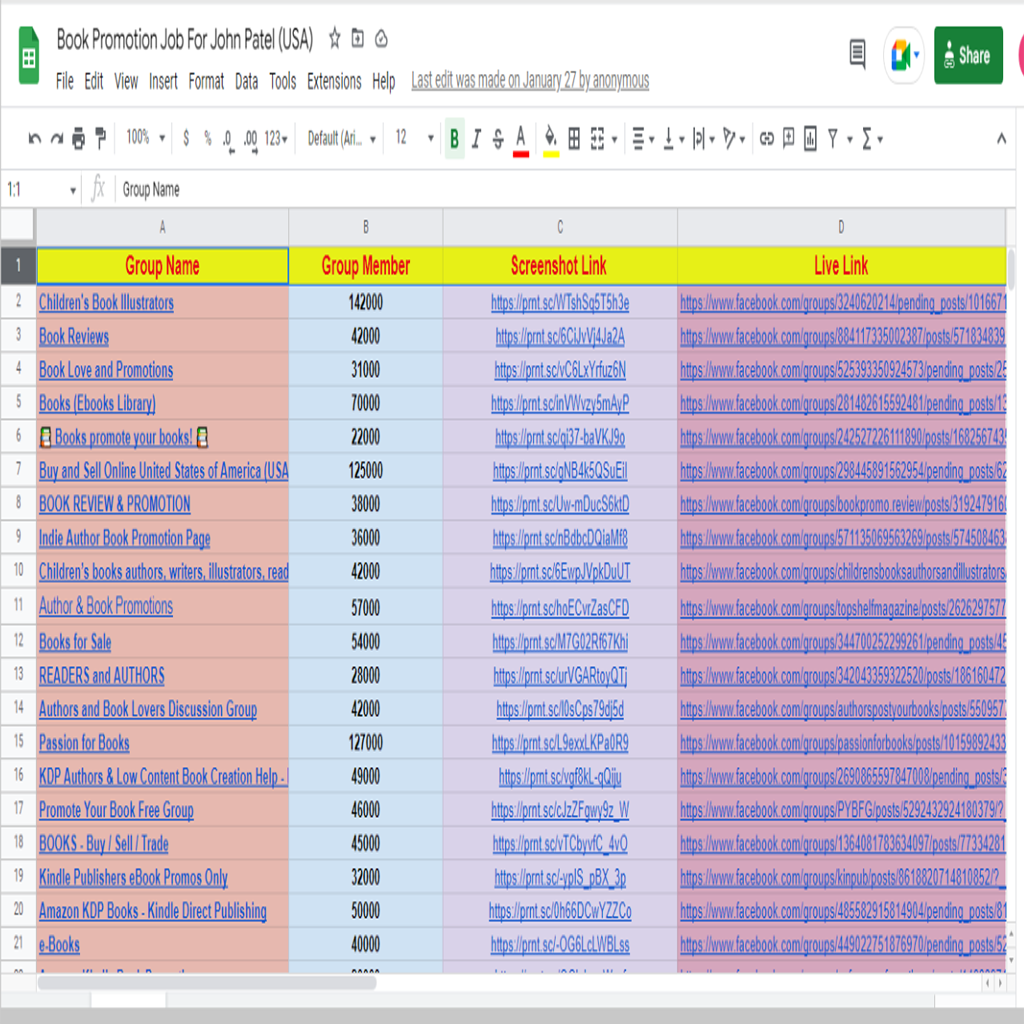Open the Last edit was made link
1024x1024 pixels.
(530, 80)
